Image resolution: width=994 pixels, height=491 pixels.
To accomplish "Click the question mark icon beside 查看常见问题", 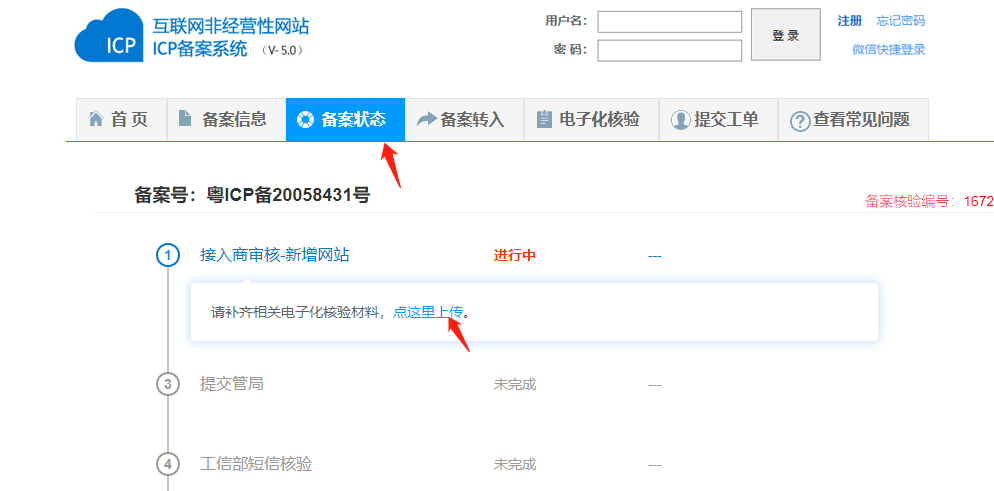I will (799, 121).
